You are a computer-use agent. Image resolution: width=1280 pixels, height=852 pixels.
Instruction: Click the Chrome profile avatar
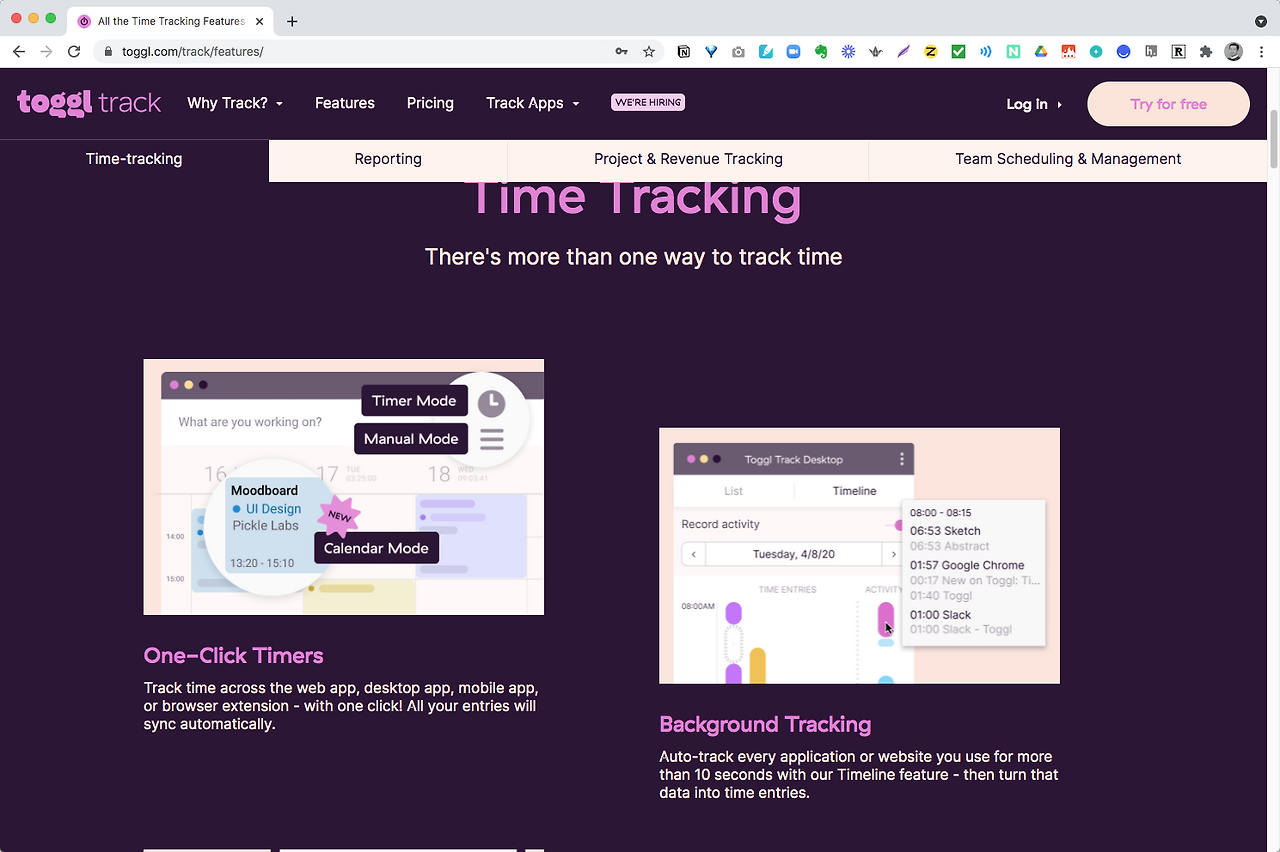point(1233,50)
